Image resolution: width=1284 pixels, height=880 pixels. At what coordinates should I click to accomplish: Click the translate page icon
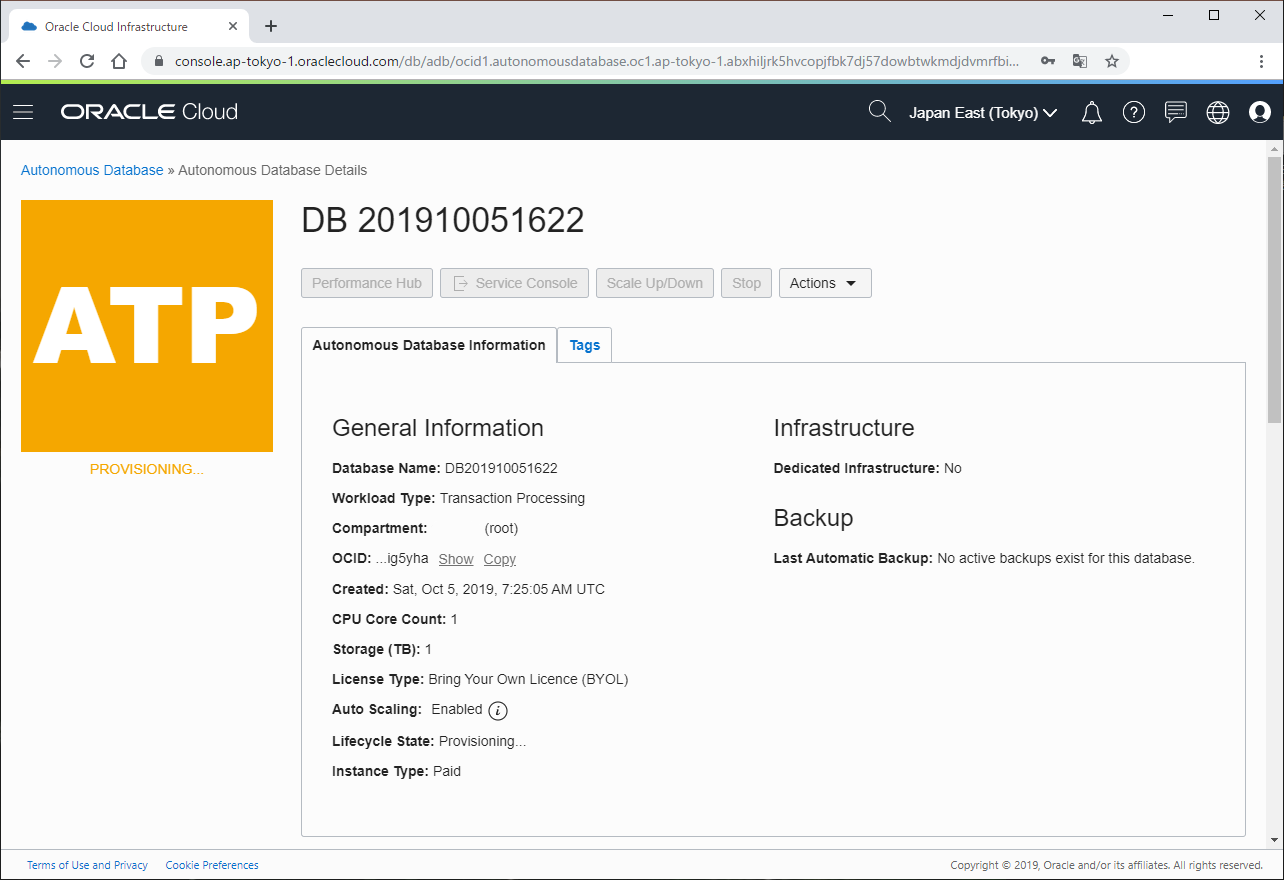[x=1080, y=61]
